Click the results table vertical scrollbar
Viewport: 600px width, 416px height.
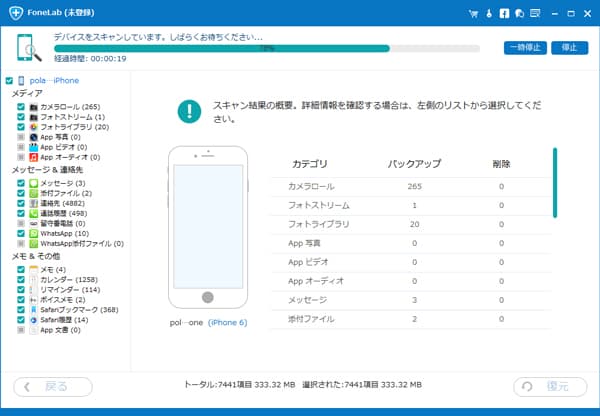[555, 183]
